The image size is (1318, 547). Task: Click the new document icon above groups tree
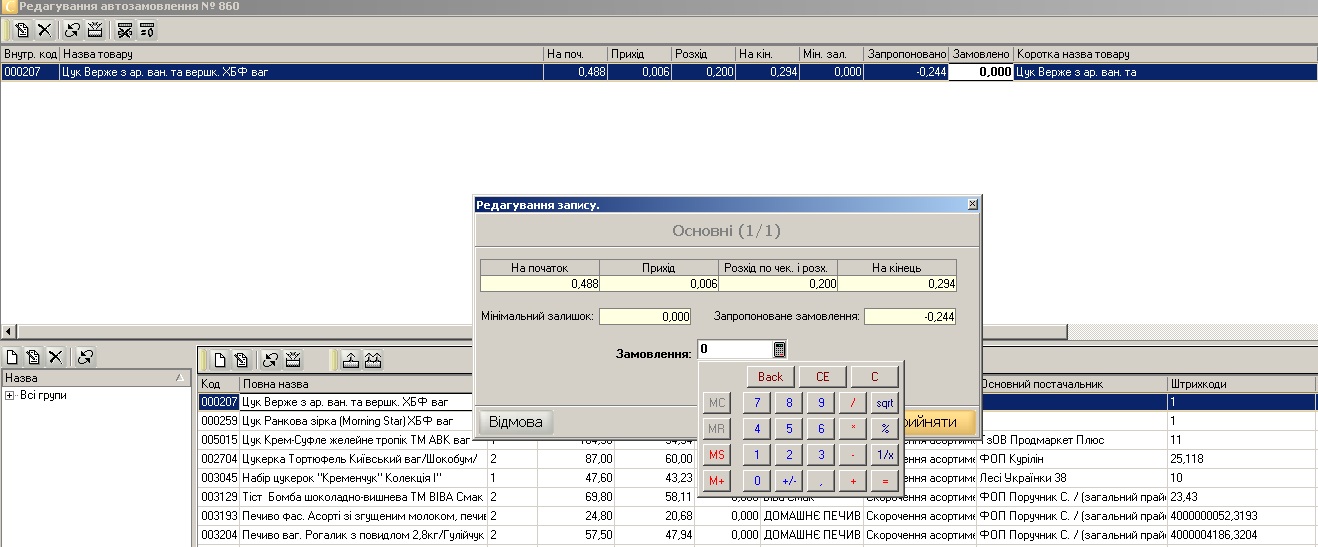[12, 357]
